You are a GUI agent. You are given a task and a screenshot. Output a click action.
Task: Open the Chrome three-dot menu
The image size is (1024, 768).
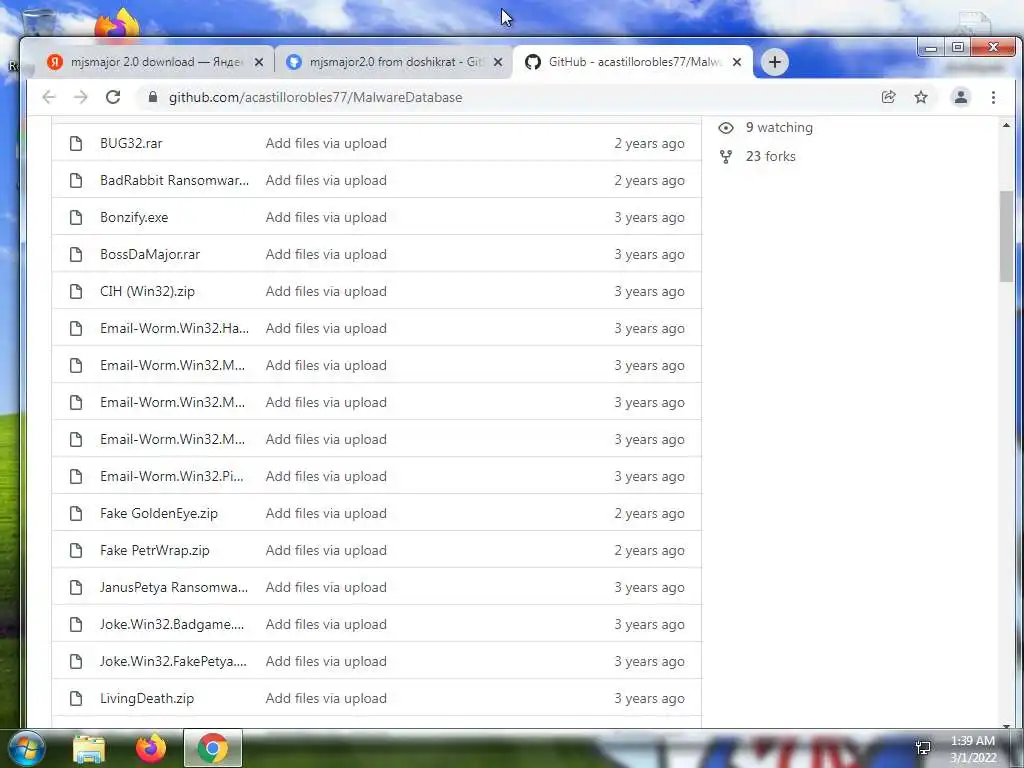tap(993, 97)
